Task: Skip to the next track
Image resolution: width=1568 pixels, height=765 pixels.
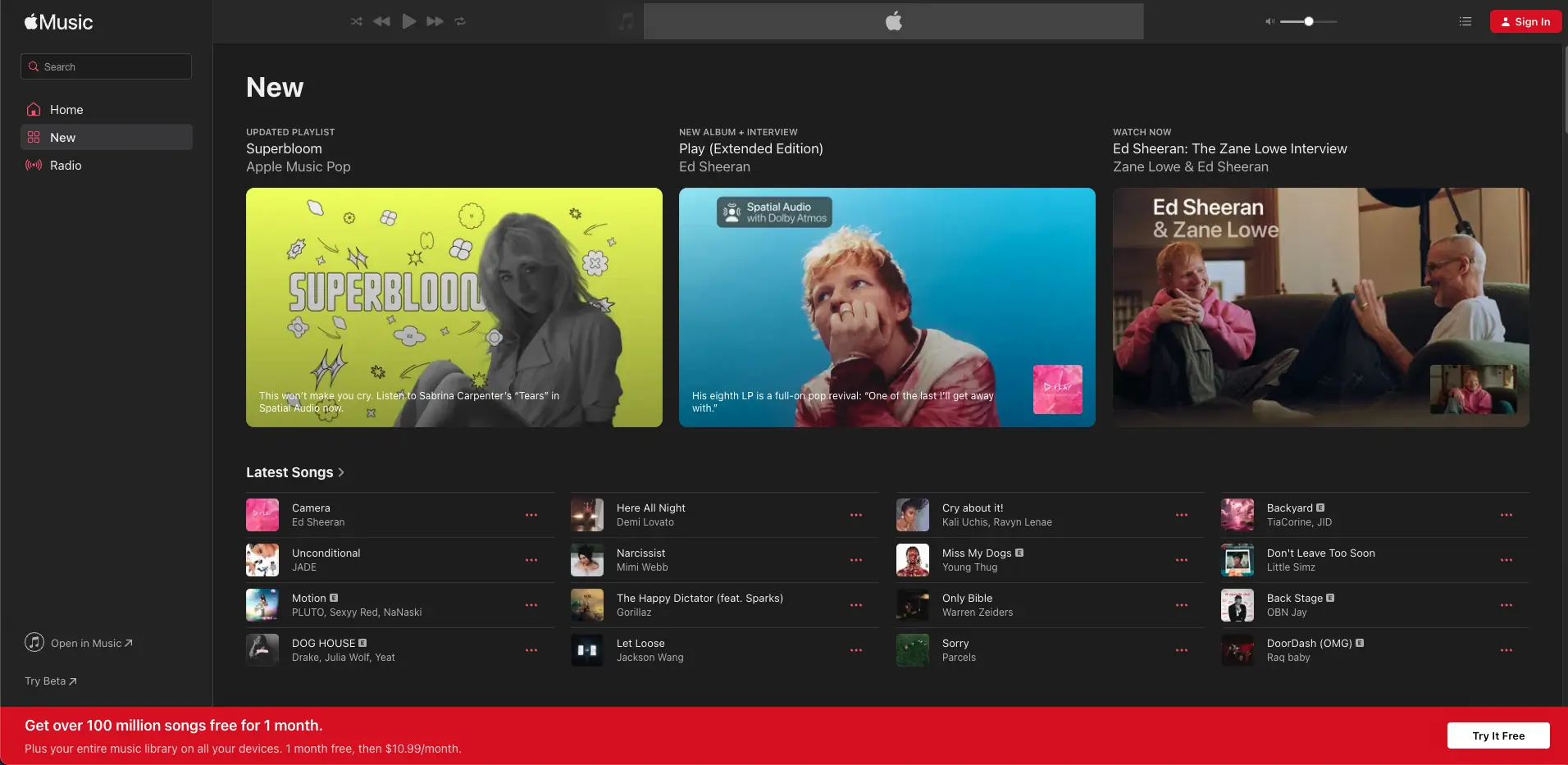Action: click(435, 21)
